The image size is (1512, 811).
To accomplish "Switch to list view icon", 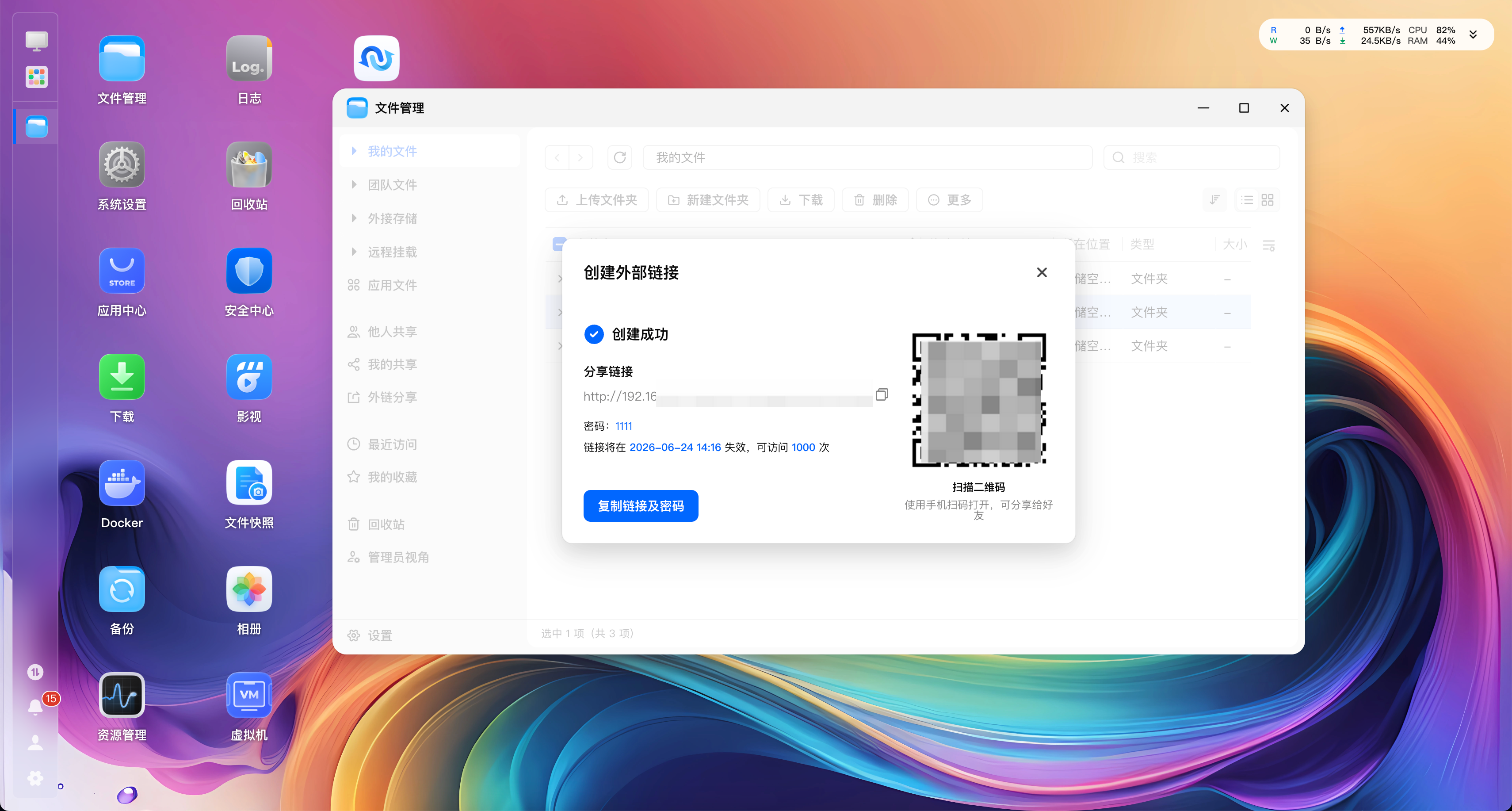I will click(1247, 200).
